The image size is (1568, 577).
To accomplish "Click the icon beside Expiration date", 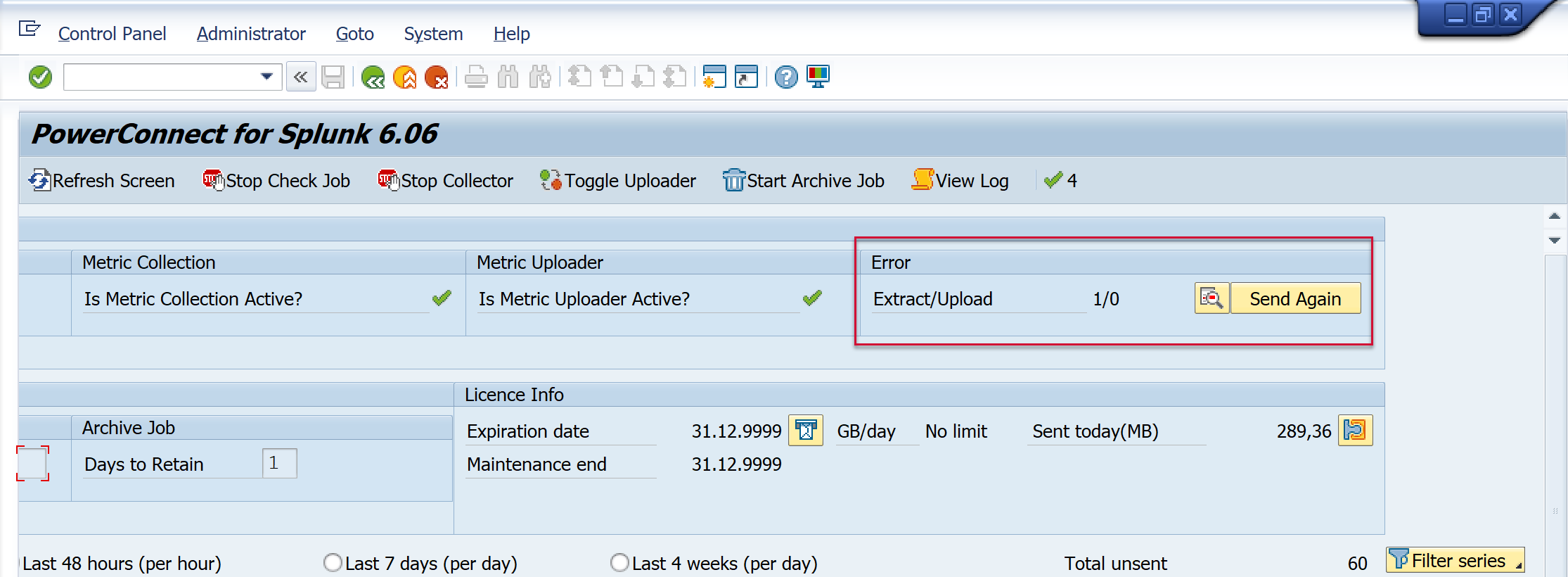I will (806, 431).
